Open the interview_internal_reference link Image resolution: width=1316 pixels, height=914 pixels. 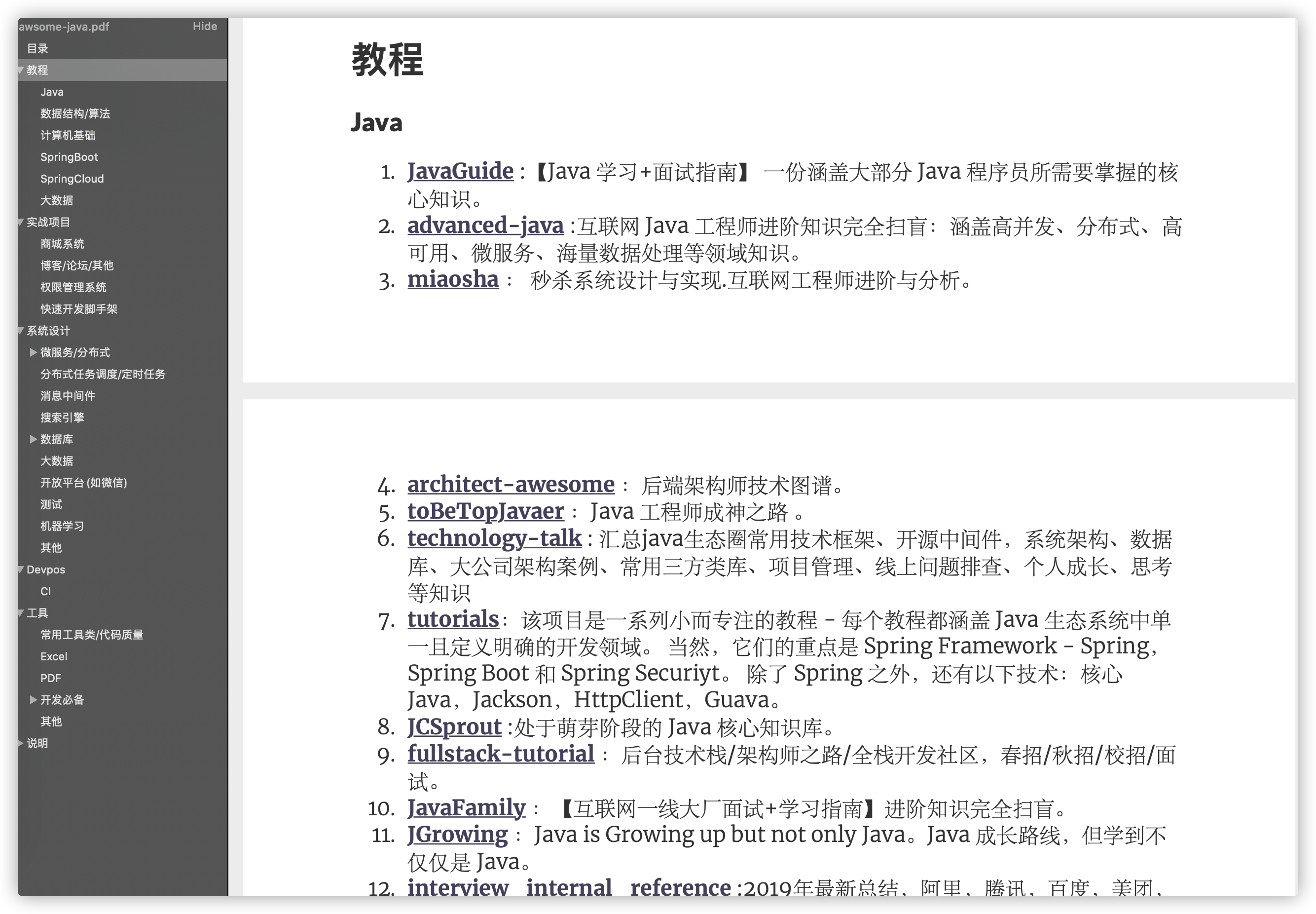(x=569, y=888)
